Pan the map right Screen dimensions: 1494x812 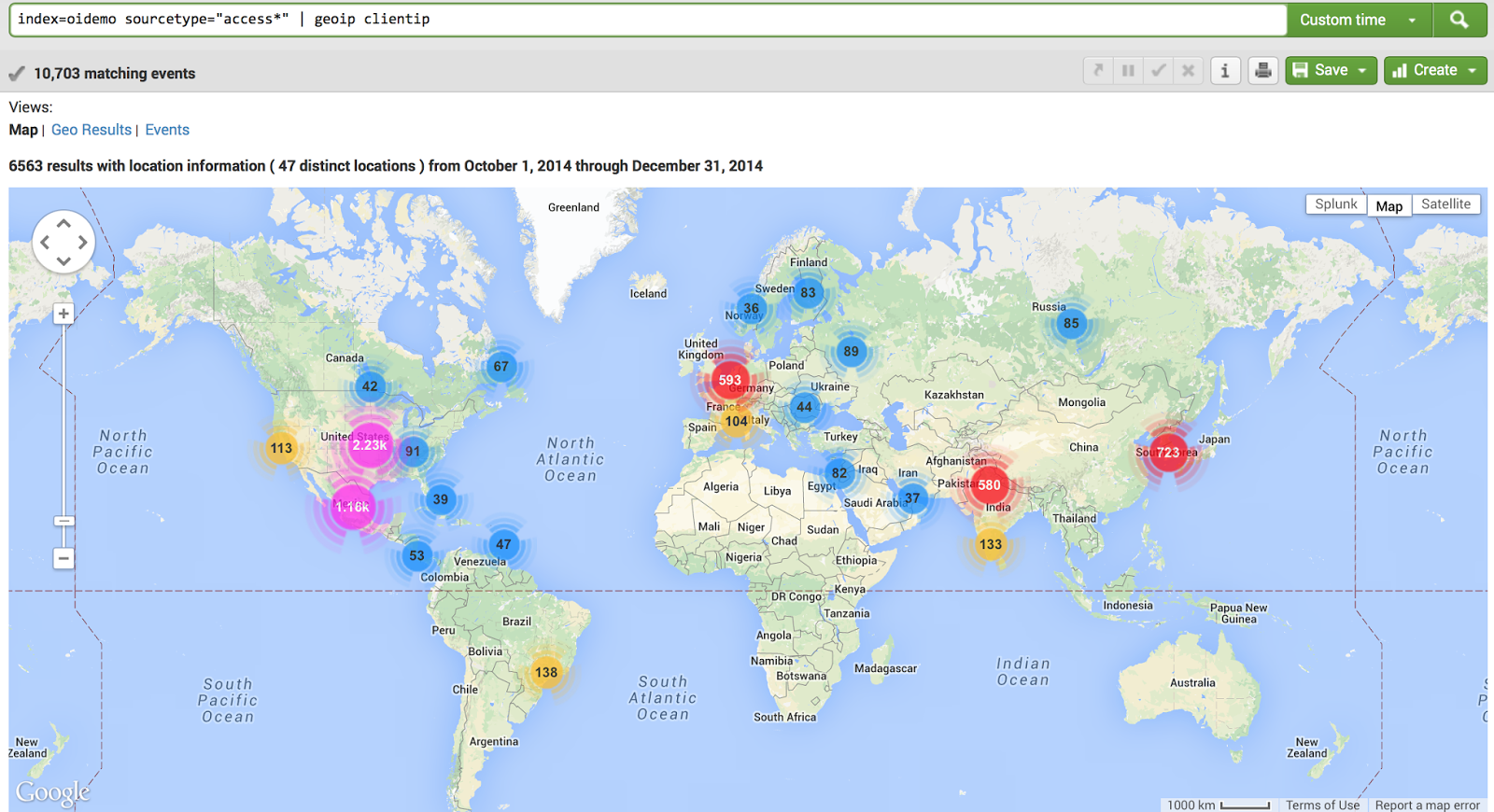click(x=82, y=242)
